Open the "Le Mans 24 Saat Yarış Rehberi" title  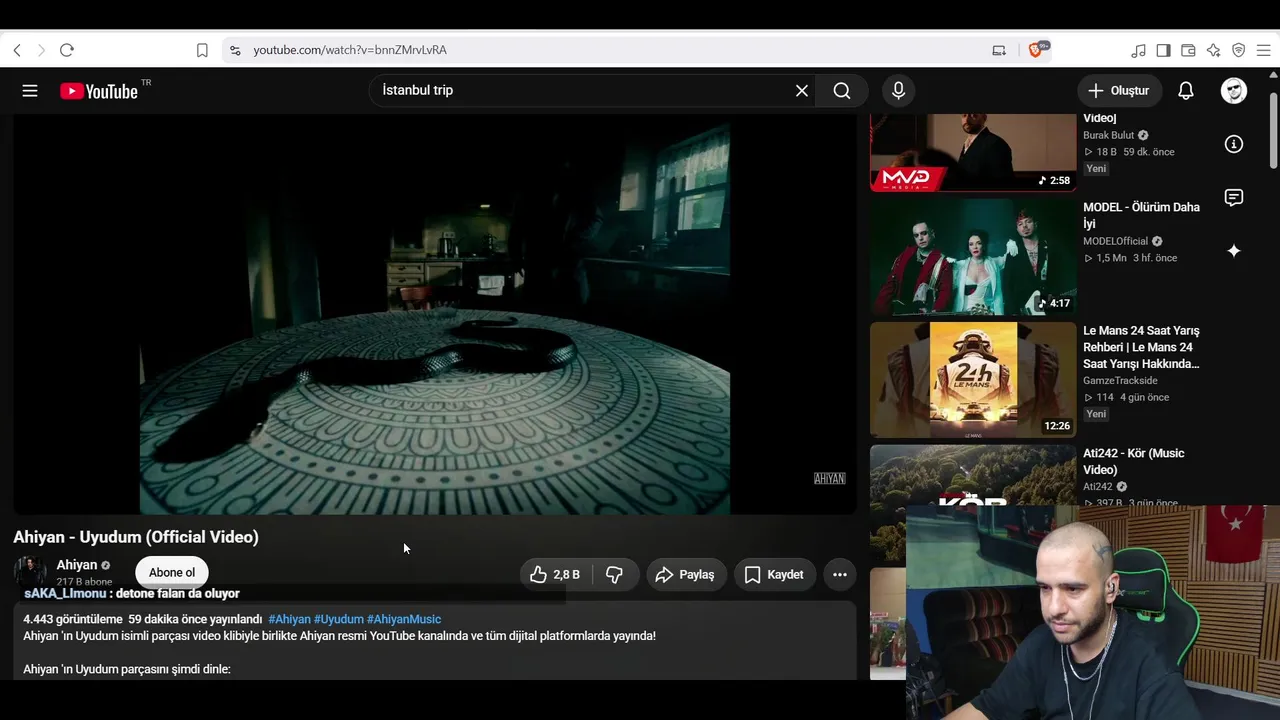1141,347
